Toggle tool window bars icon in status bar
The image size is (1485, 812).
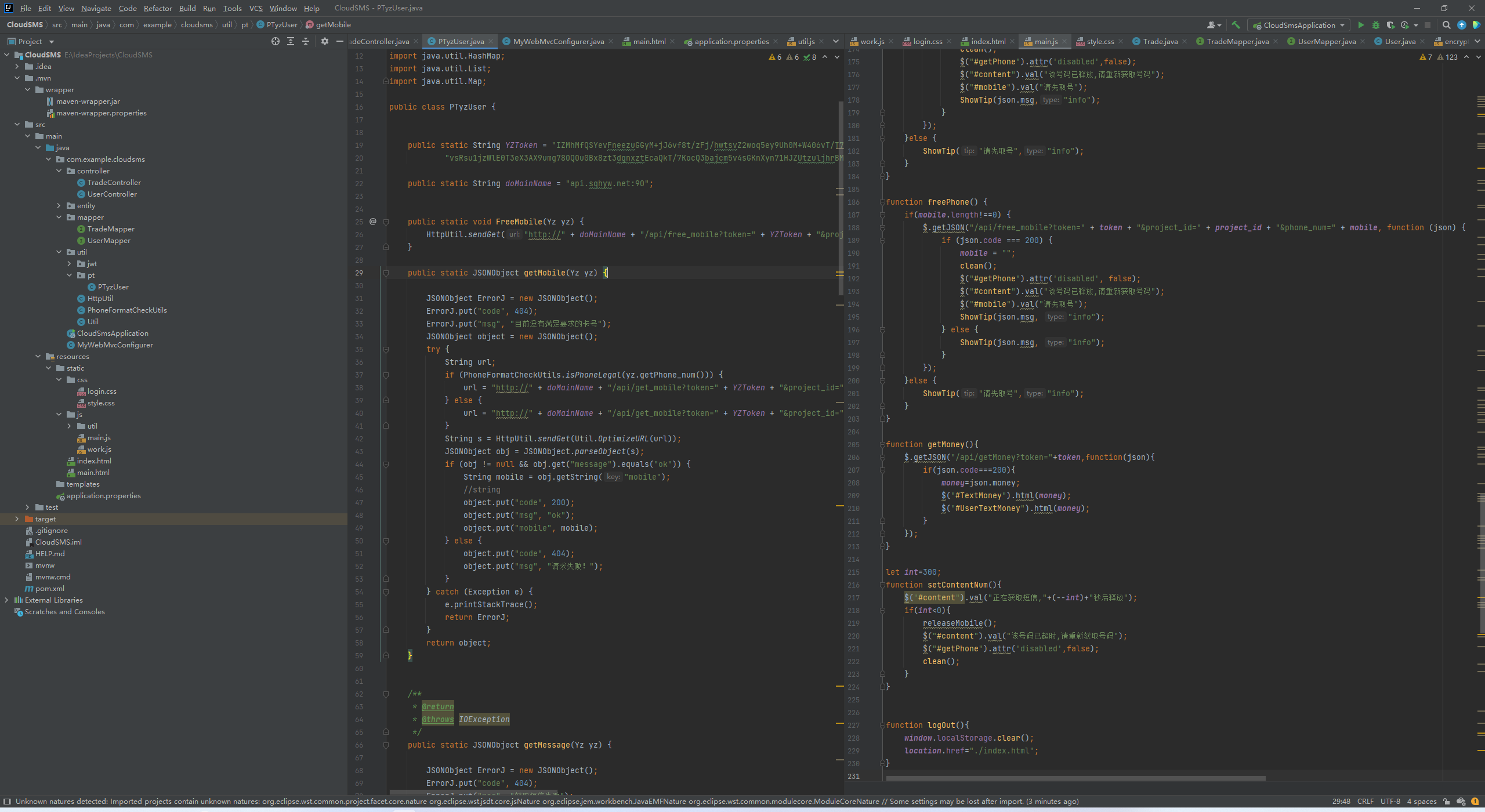7,802
